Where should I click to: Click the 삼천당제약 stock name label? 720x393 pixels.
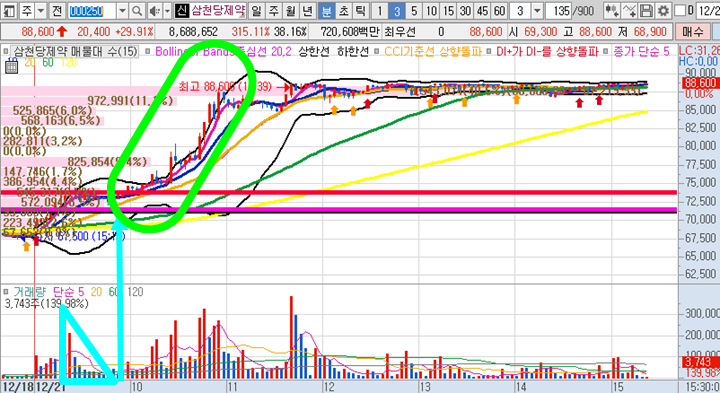pos(219,10)
